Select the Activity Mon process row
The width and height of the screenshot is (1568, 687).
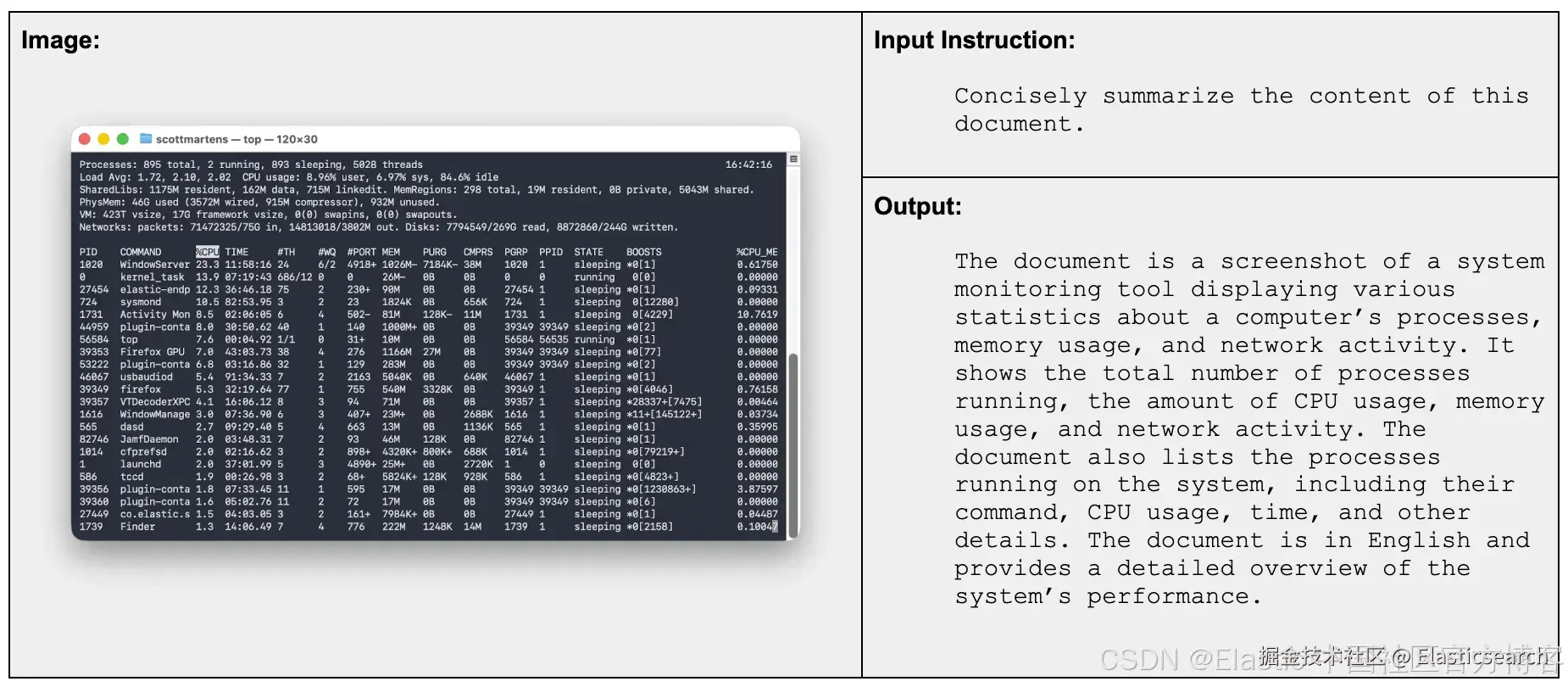429,315
